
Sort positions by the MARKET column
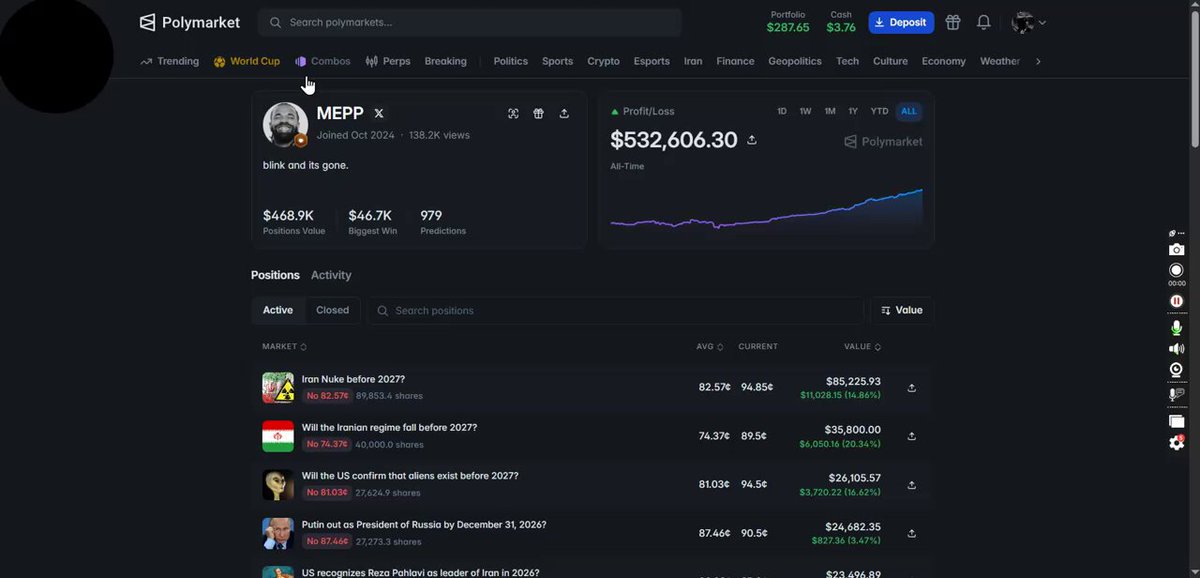point(284,347)
